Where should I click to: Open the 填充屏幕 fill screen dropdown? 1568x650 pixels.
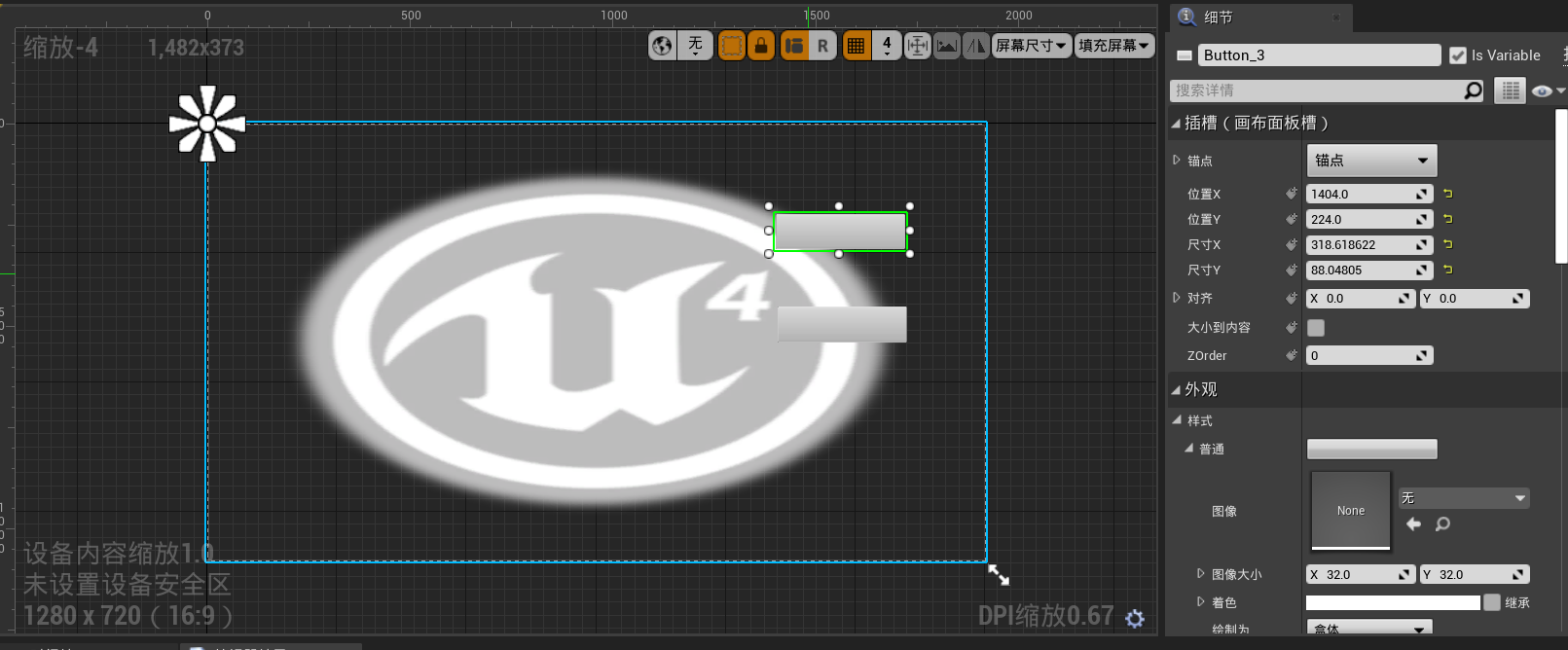coord(1114,46)
